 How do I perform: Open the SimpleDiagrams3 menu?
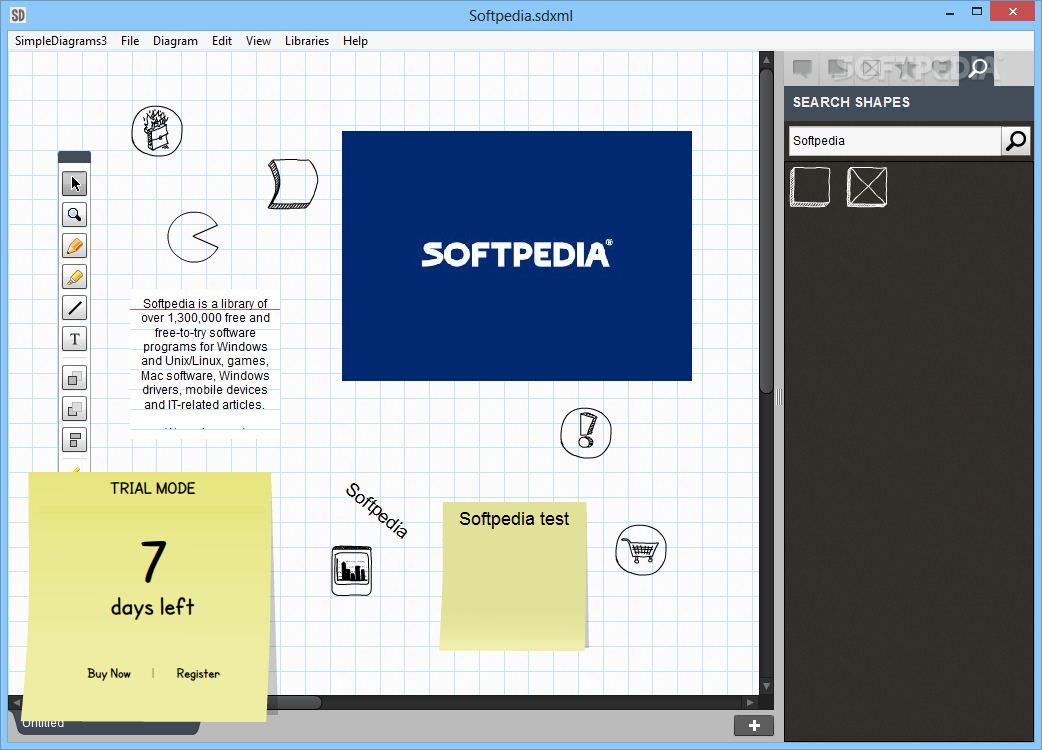[x=60, y=41]
